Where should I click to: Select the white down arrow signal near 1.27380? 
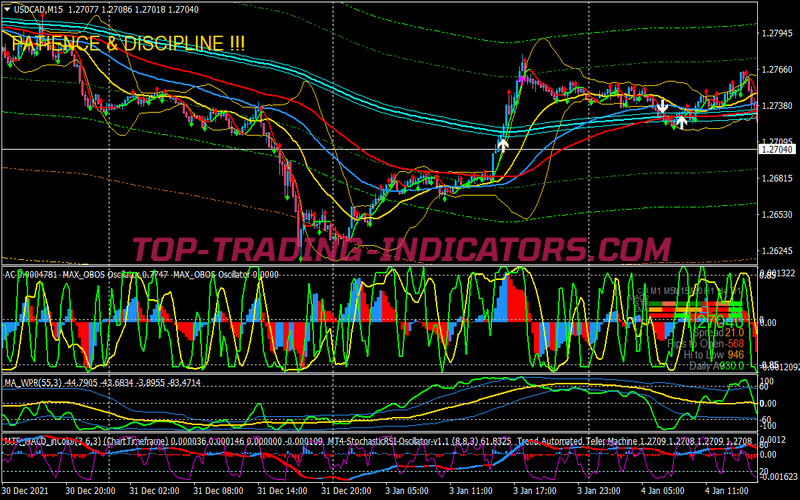coord(662,107)
